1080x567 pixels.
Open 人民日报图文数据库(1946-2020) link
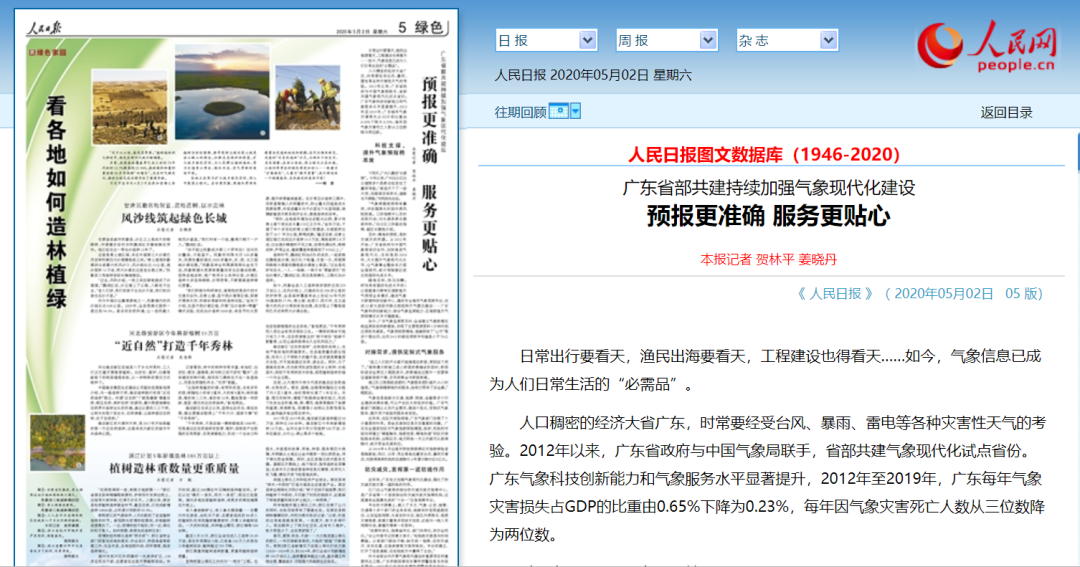coord(764,154)
